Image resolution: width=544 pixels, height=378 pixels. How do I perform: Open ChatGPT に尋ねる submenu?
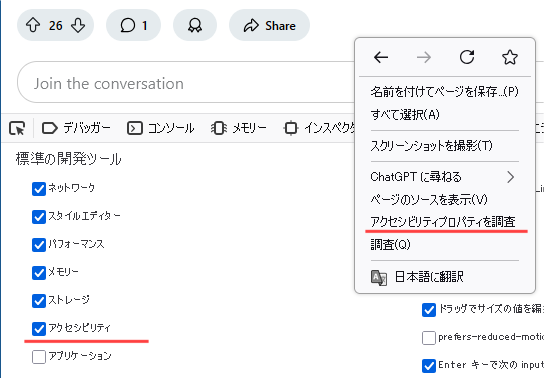(x=445, y=177)
